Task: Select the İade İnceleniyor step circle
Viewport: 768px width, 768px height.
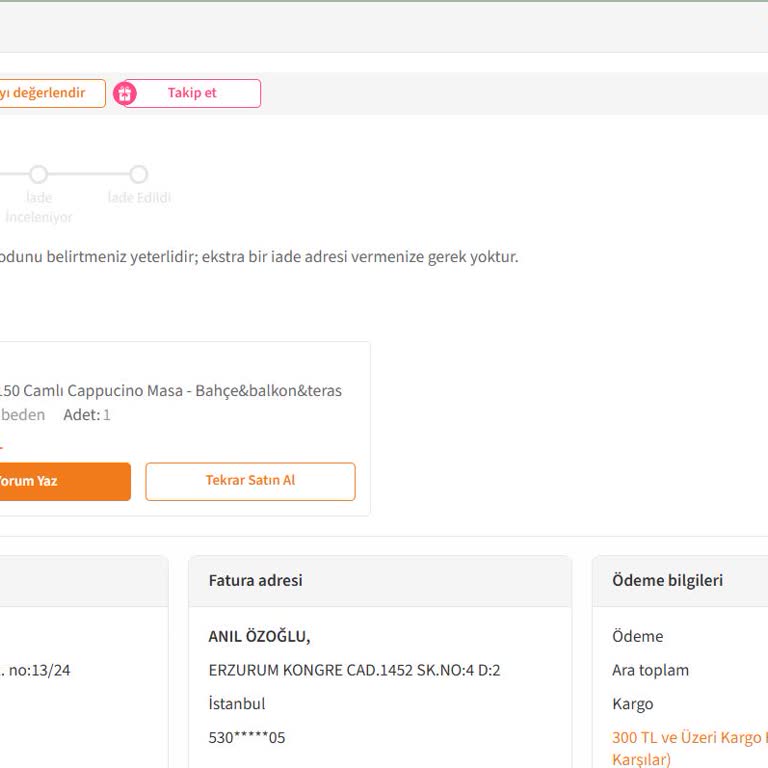Action: [x=38, y=175]
